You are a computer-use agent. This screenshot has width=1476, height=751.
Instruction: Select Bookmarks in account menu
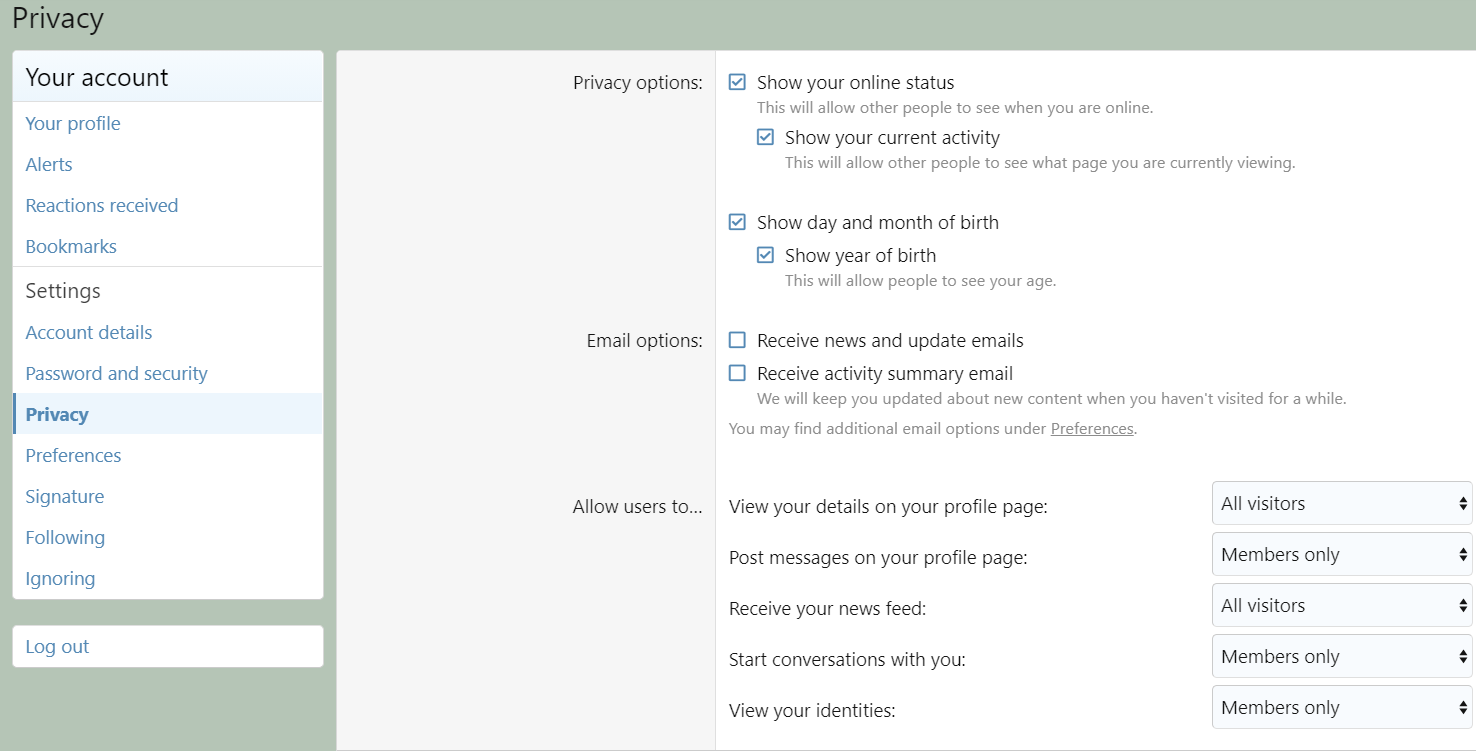(71, 247)
